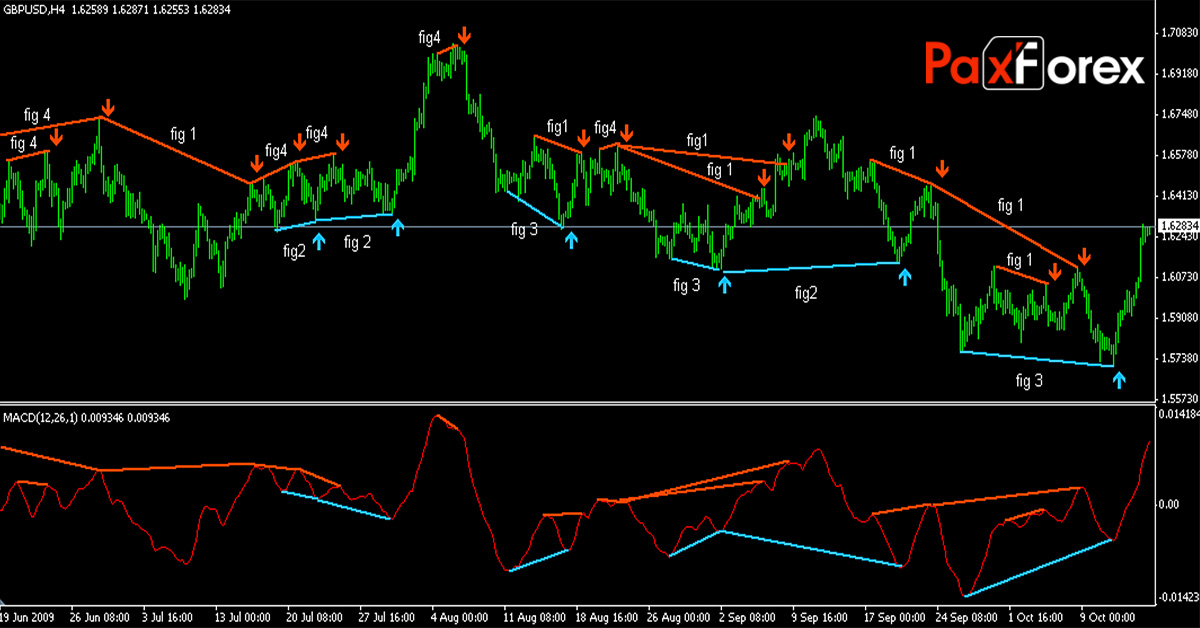Click the red down arrow near the lower-right fig 1 label
1200x628 pixels.
[1055, 270]
